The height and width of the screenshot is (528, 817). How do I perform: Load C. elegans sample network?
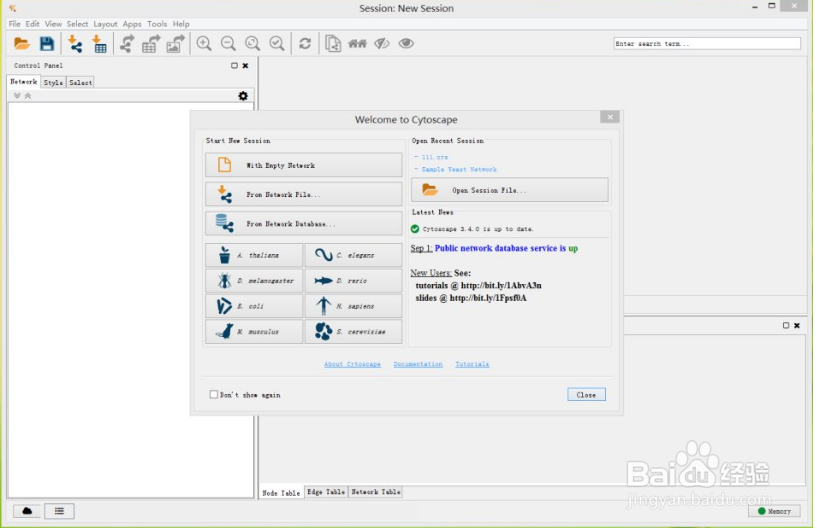click(353, 255)
